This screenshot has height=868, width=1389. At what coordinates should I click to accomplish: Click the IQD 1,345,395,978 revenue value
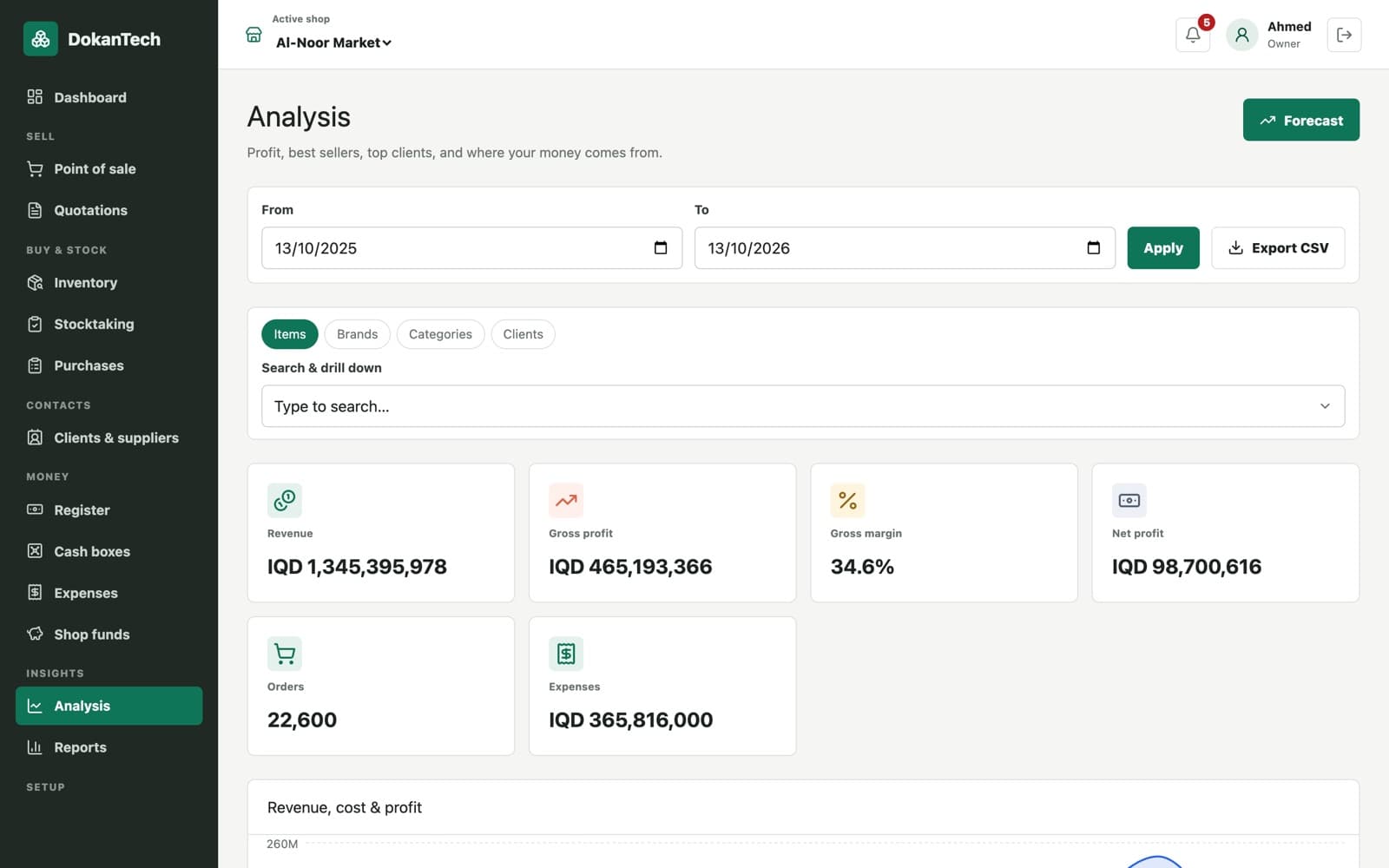[357, 567]
